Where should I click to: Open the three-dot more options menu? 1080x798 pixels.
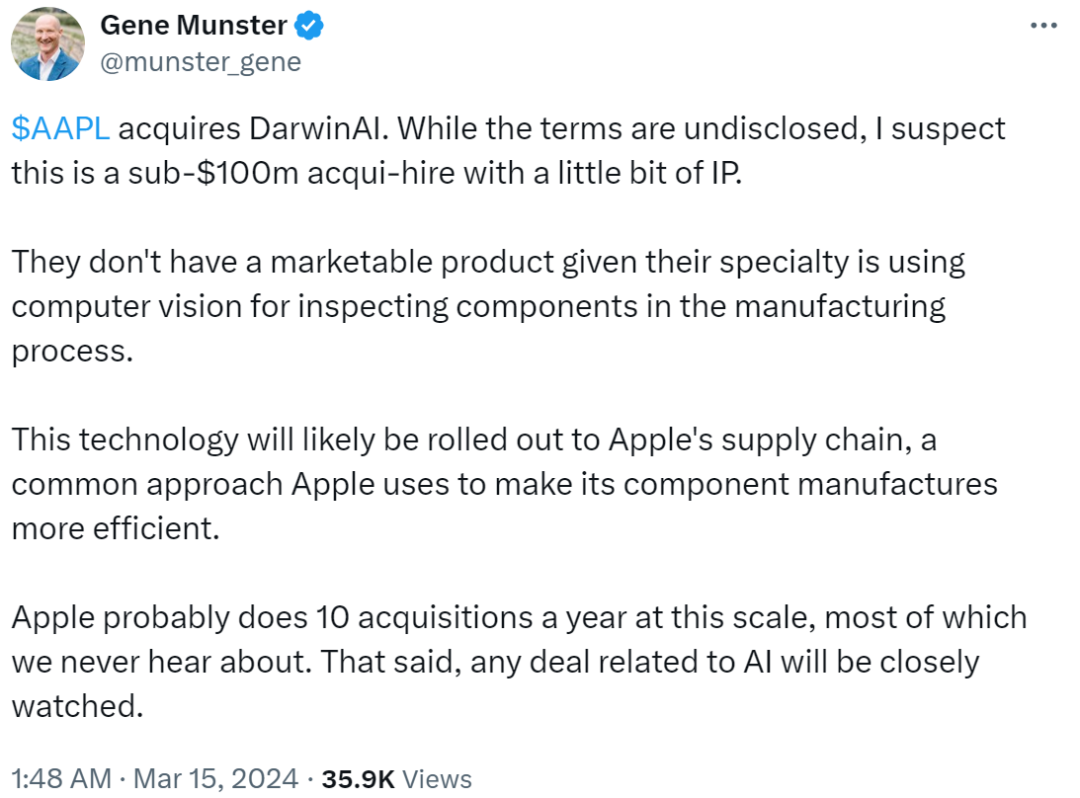click(x=1043, y=25)
